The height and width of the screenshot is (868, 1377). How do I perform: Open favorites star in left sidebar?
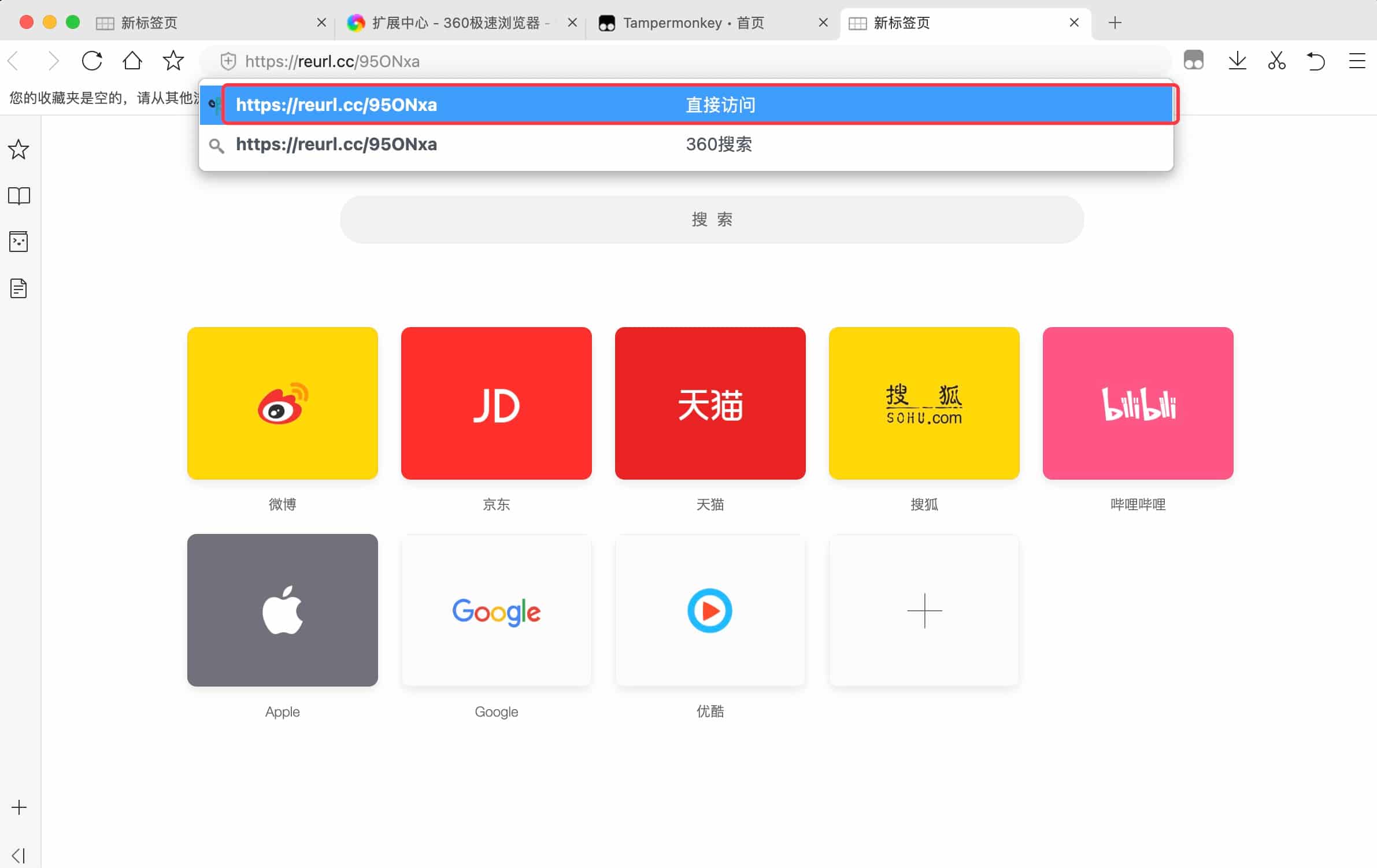click(x=18, y=150)
